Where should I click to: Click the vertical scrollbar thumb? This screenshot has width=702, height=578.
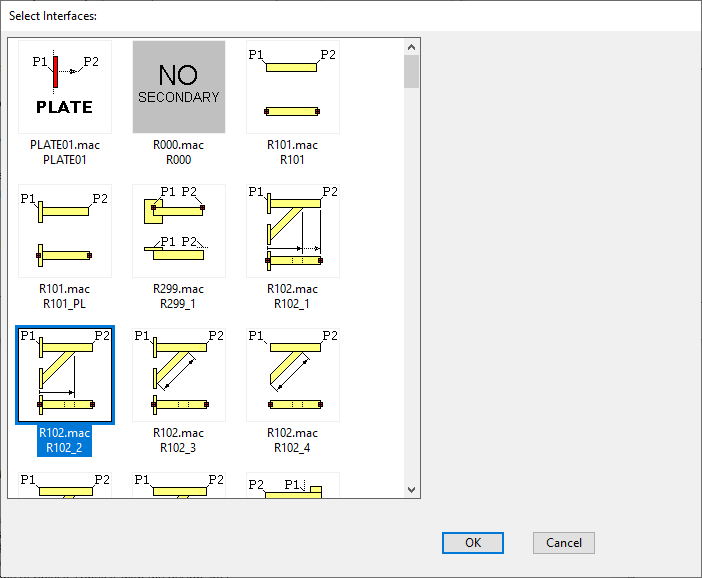411,72
